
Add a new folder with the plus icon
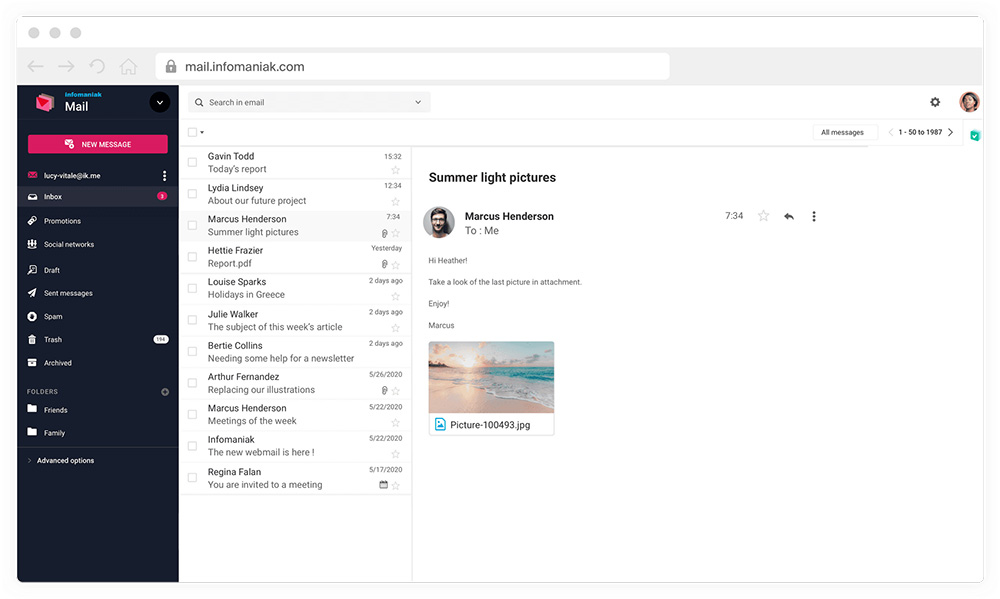pos(165,392)
